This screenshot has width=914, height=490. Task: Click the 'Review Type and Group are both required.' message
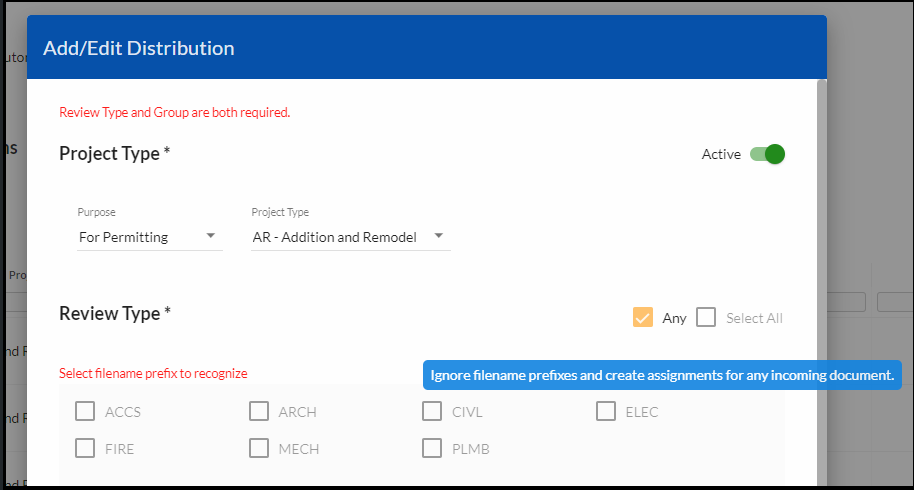coord(174,112)
